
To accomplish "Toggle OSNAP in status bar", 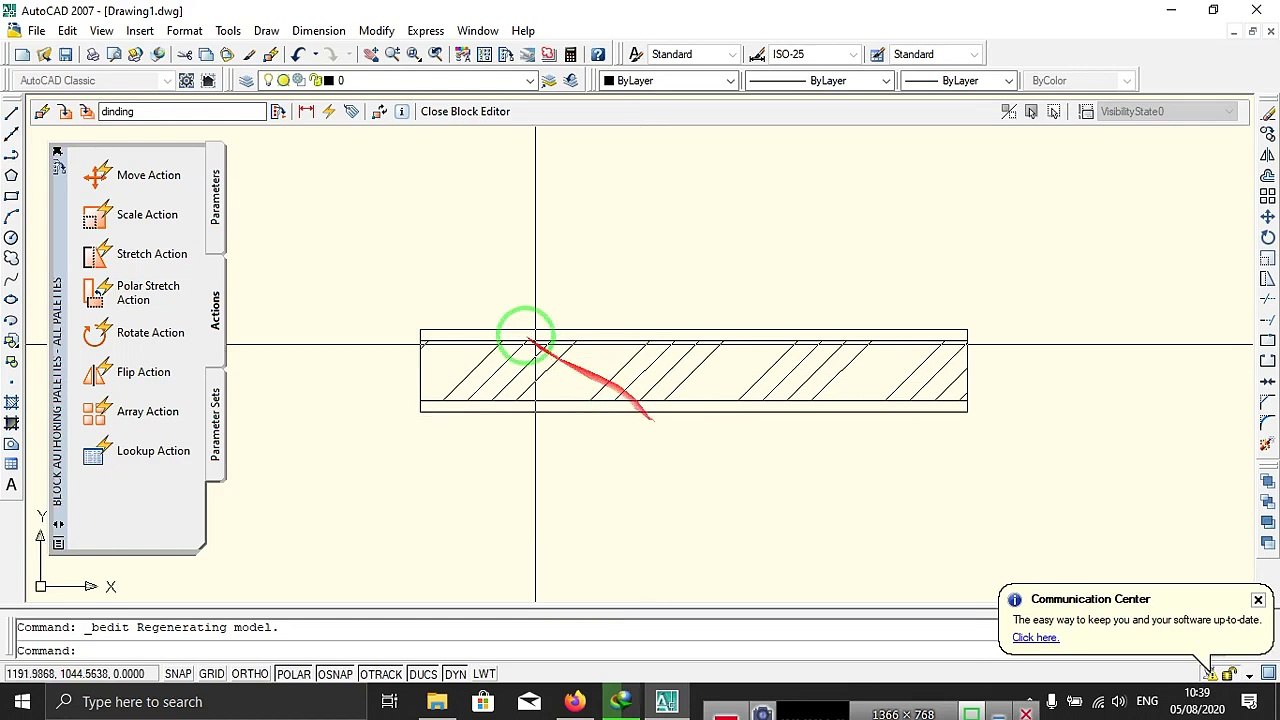I will tap(335, 674).
